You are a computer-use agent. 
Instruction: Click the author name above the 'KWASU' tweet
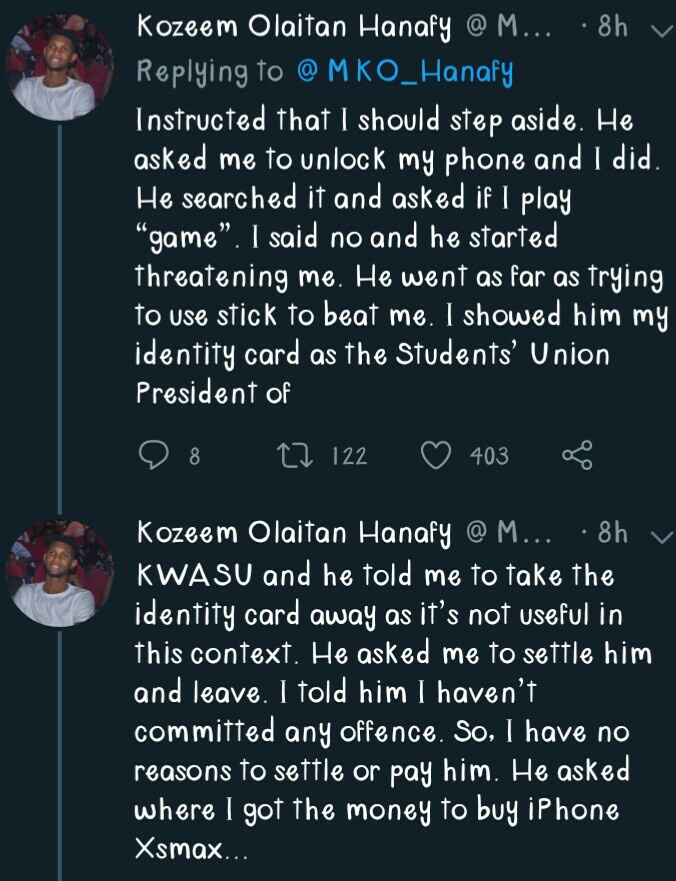(x=297, y=535)
